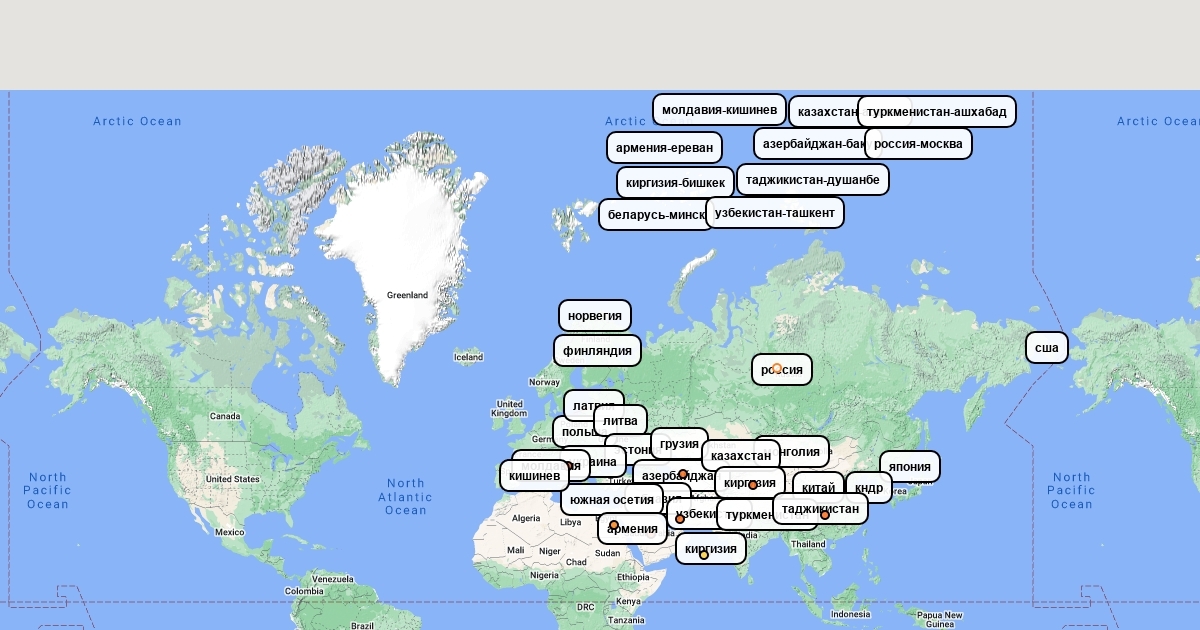This screenshot has width=1200, height=630.
Task: Open the сша label near Alaska
Action: coord(1047,347)
